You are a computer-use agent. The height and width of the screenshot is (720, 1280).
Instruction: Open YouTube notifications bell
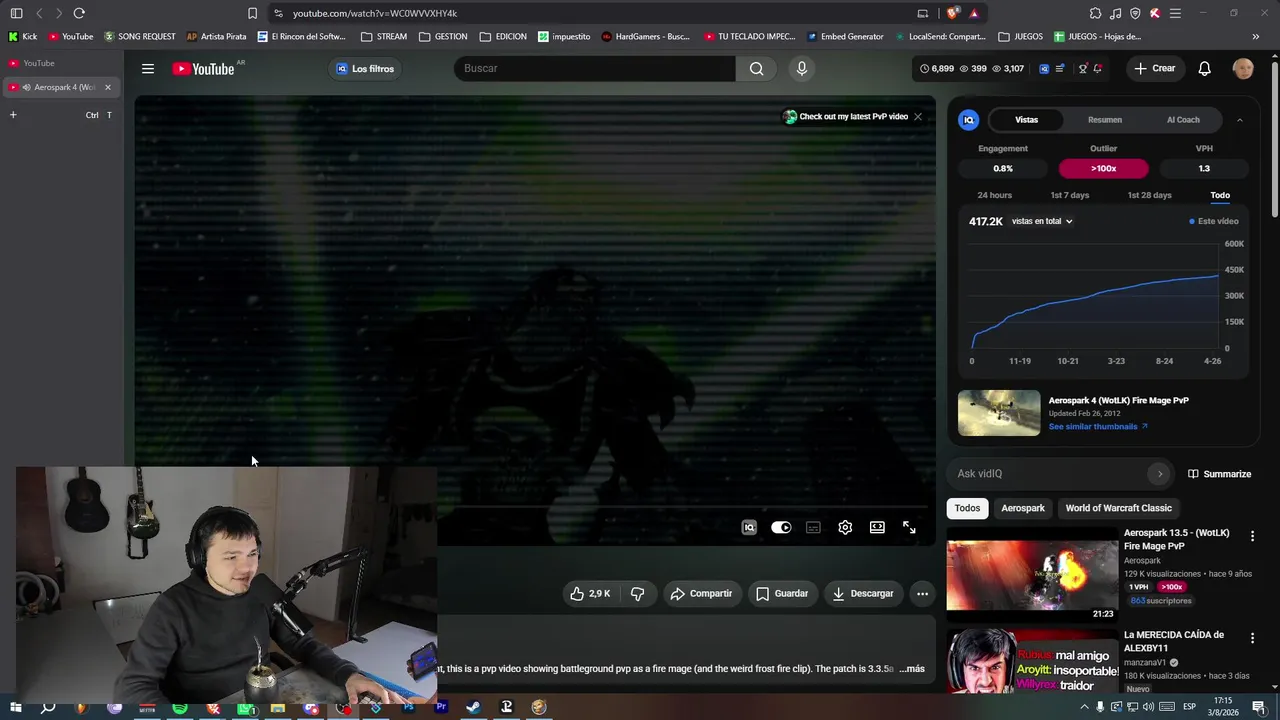(x=1205, y=69)
